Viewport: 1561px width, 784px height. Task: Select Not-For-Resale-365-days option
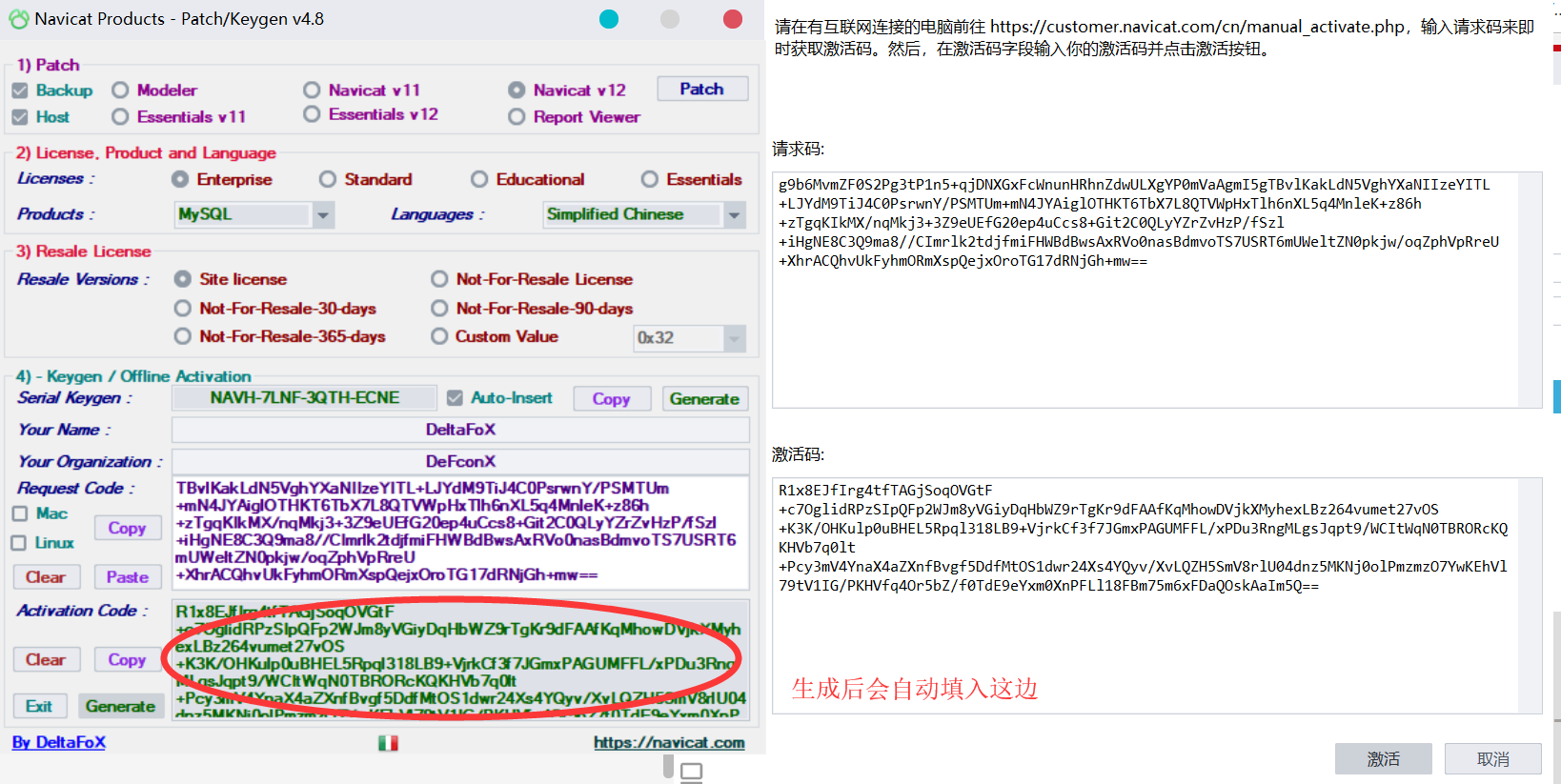[183, 336]
